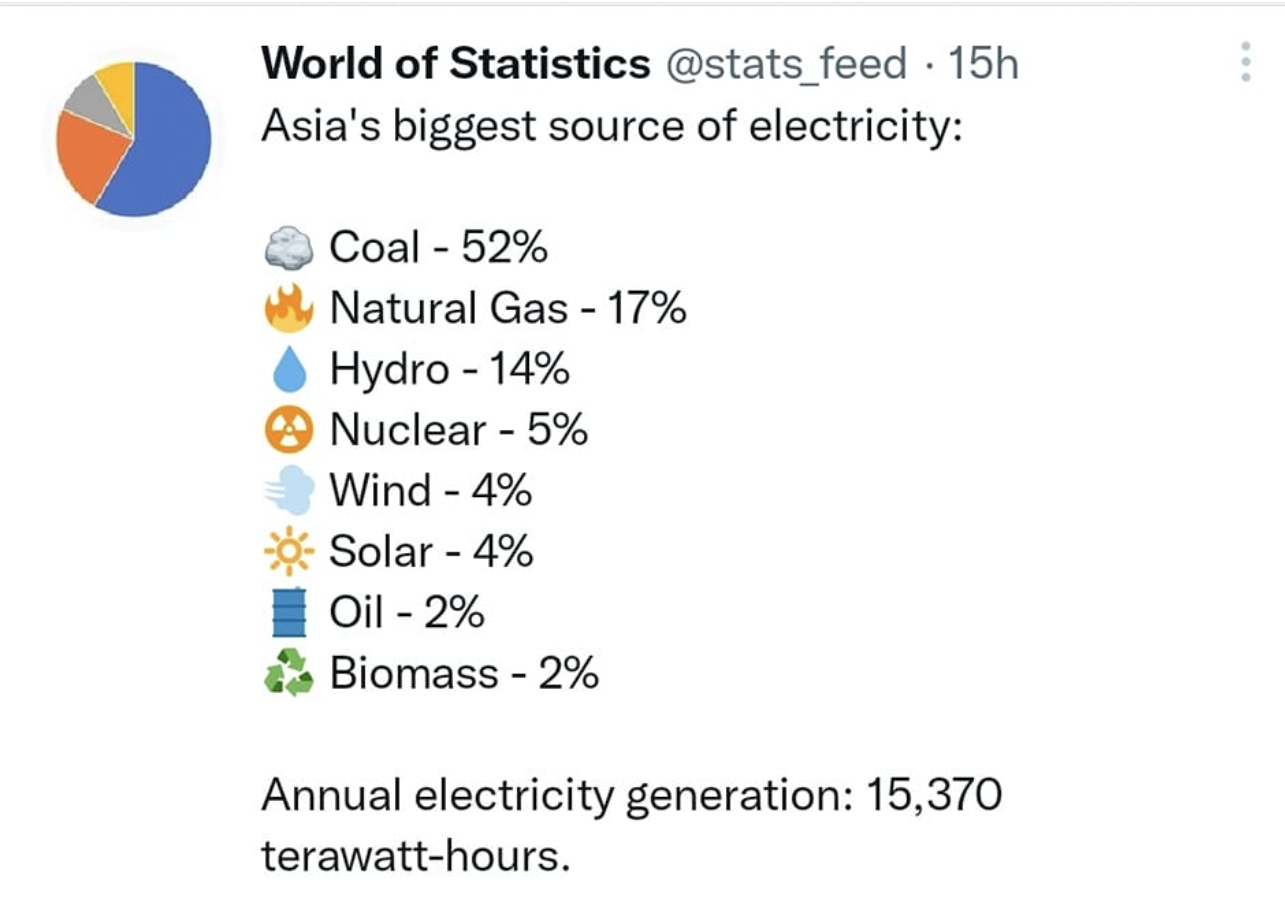The height and width of the screenshot is (910, 1285).
Task: Click the Natural Gas - 17% line
Action: (x=508, y=308)
